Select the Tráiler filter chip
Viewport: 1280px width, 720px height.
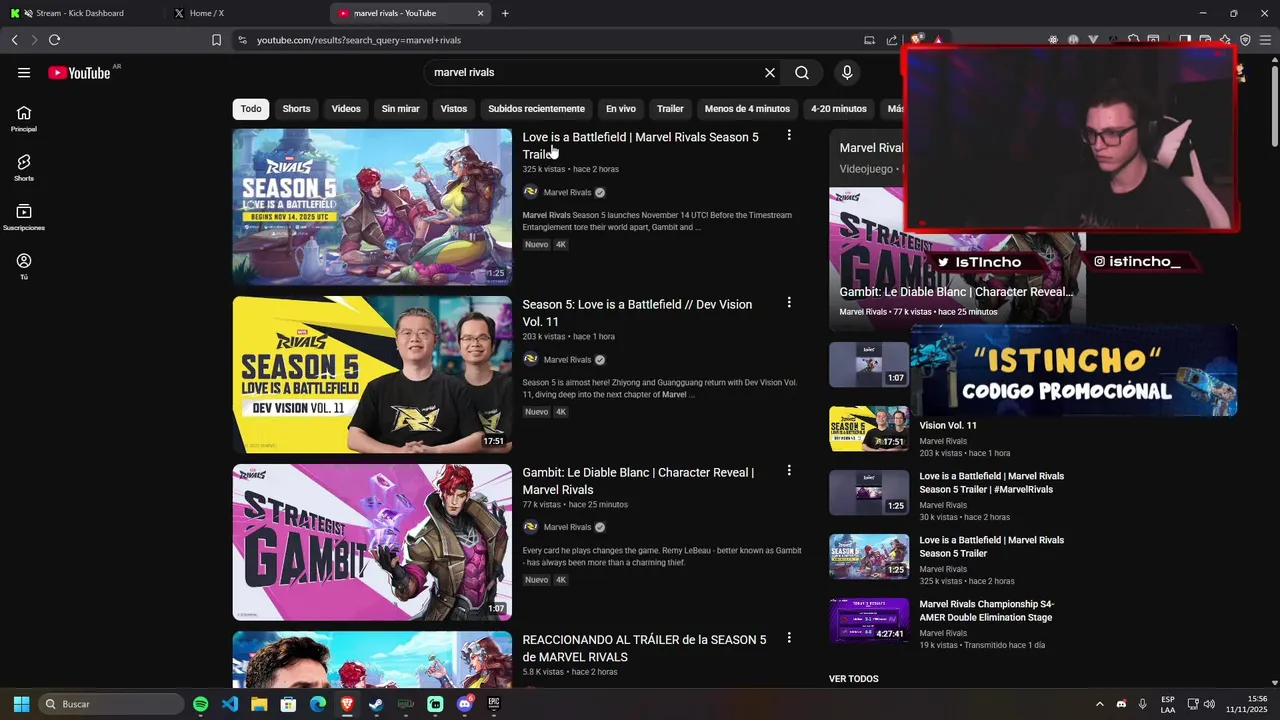point(670,108)
